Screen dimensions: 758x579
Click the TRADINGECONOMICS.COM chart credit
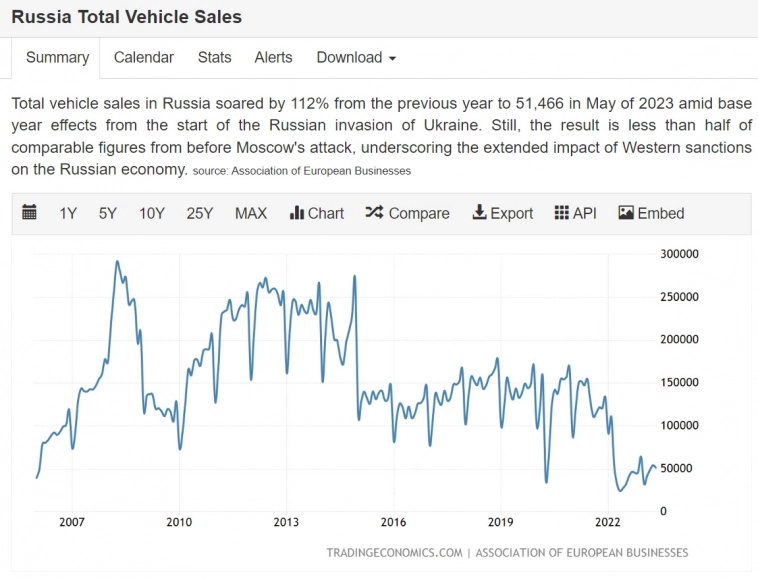point(394,553)
